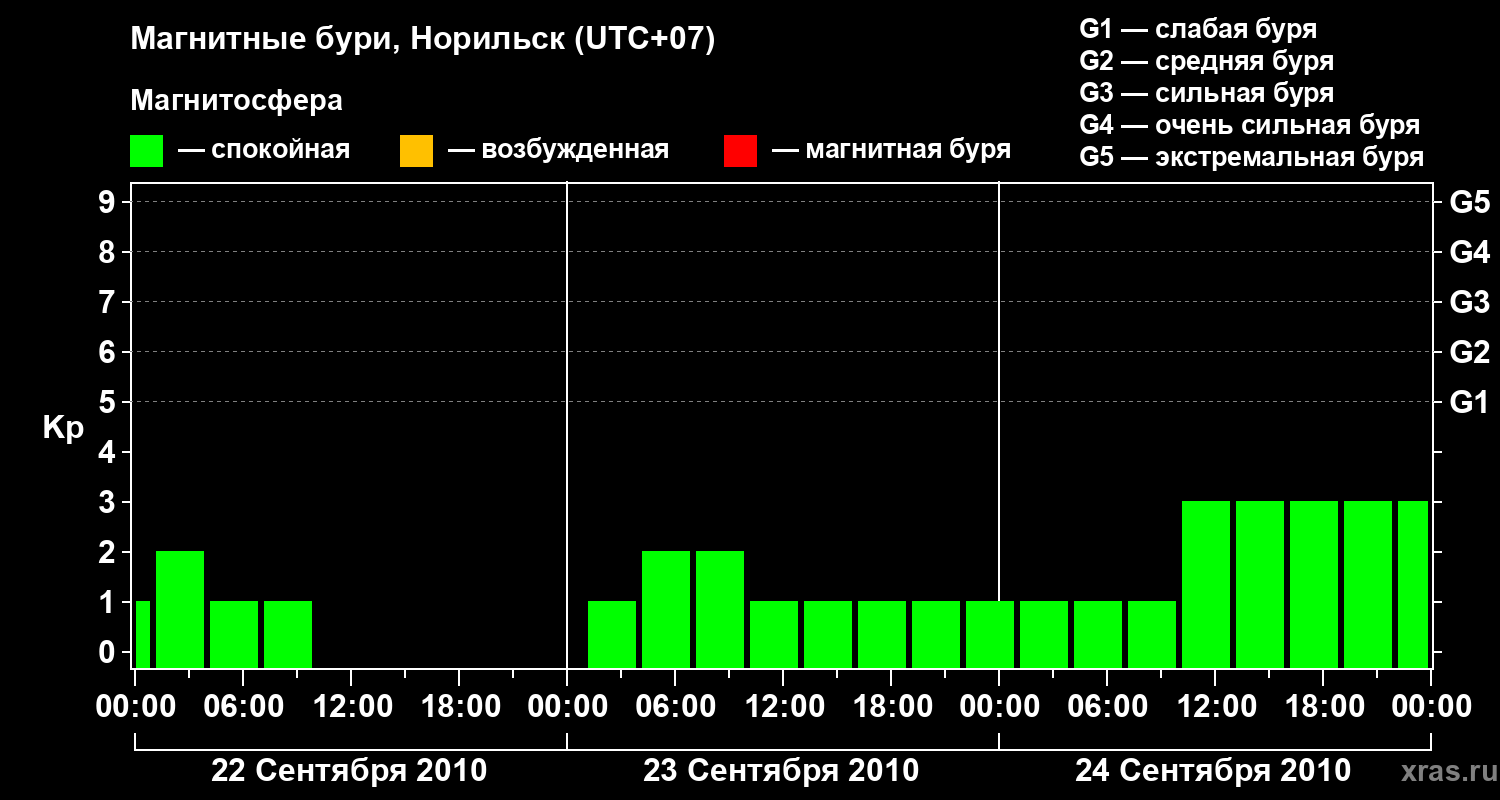The height and width of the screenshot is (800, 1500).
Task: Click the '23 Сентября 2010' date label
Action: pos(781,771)
